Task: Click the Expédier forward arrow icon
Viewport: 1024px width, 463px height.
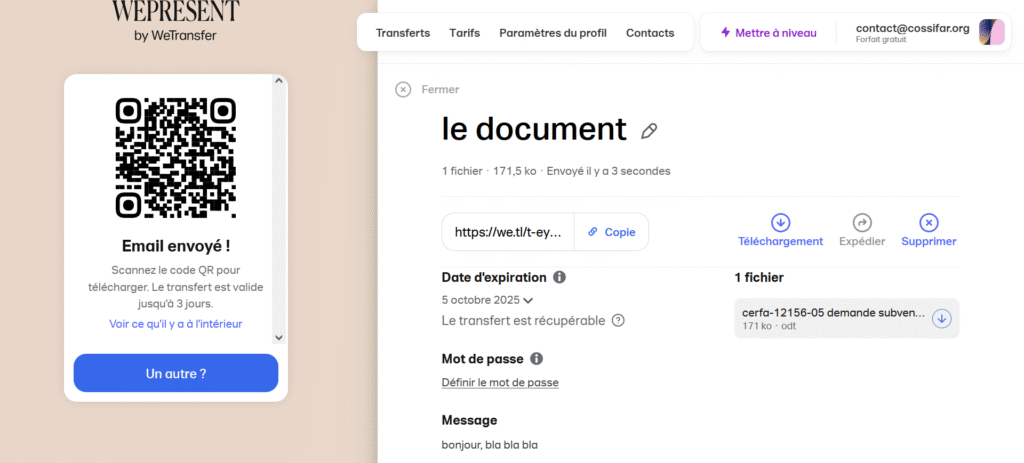Action: coord(861,222)
